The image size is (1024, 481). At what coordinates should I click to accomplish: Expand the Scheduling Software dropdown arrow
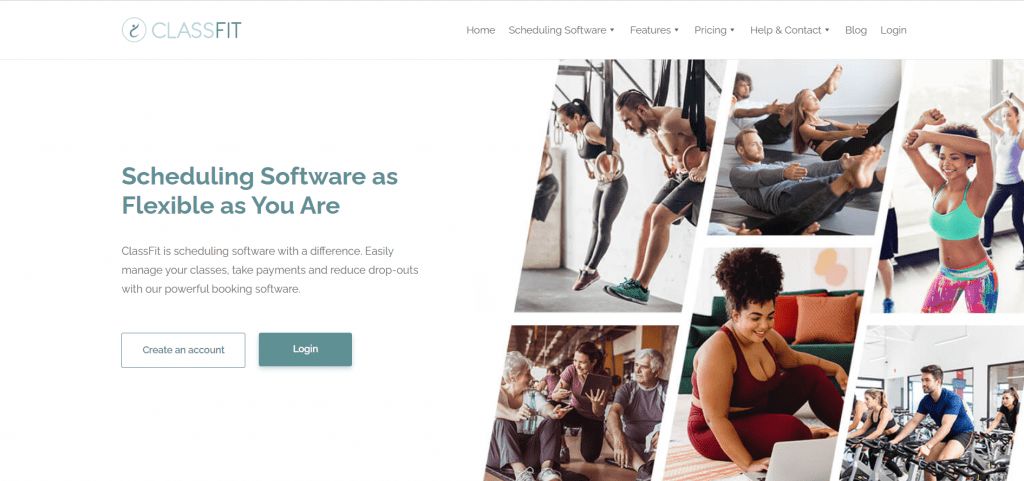(612, 30)
